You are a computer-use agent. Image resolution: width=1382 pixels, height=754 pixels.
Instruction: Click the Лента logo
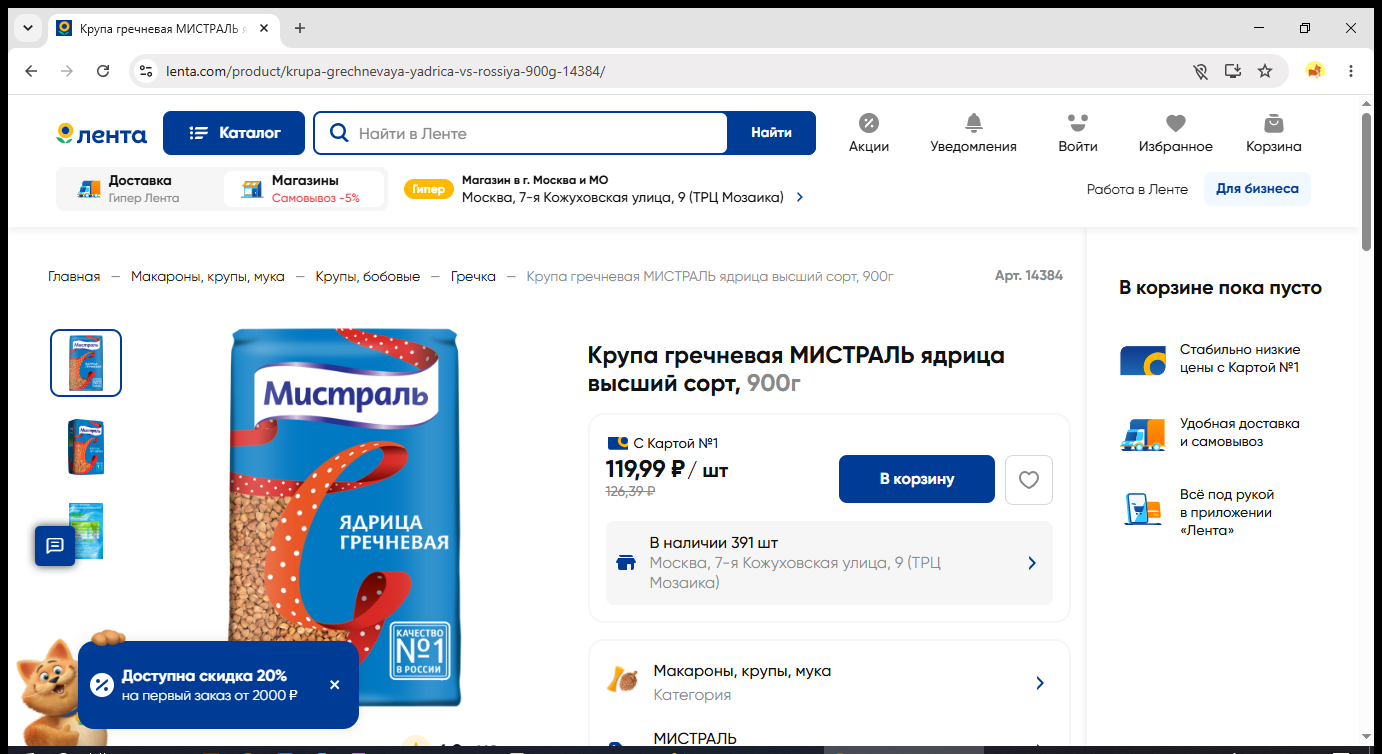click(101, 134)
